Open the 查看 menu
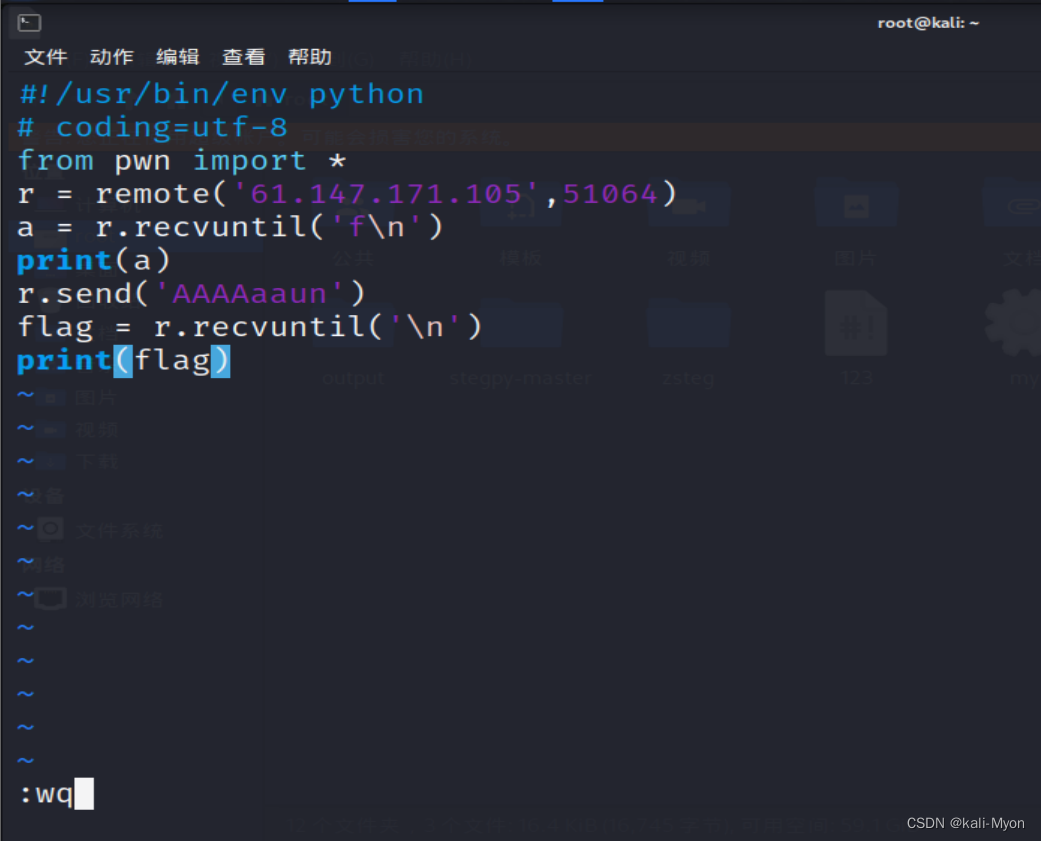Screen dimensions: 1041x841 (x=243, y=57)
